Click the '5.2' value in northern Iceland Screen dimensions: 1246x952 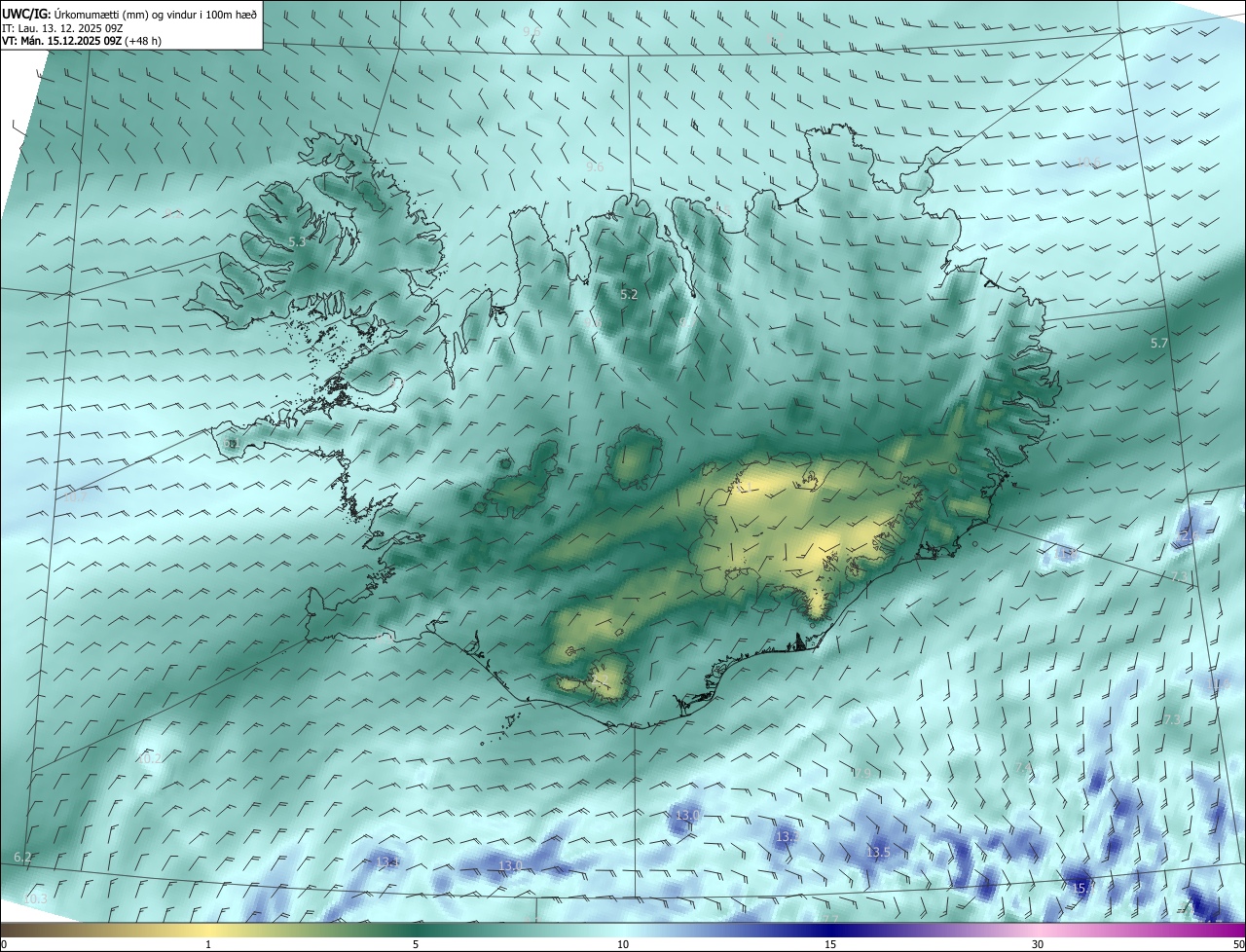(629, 294)
